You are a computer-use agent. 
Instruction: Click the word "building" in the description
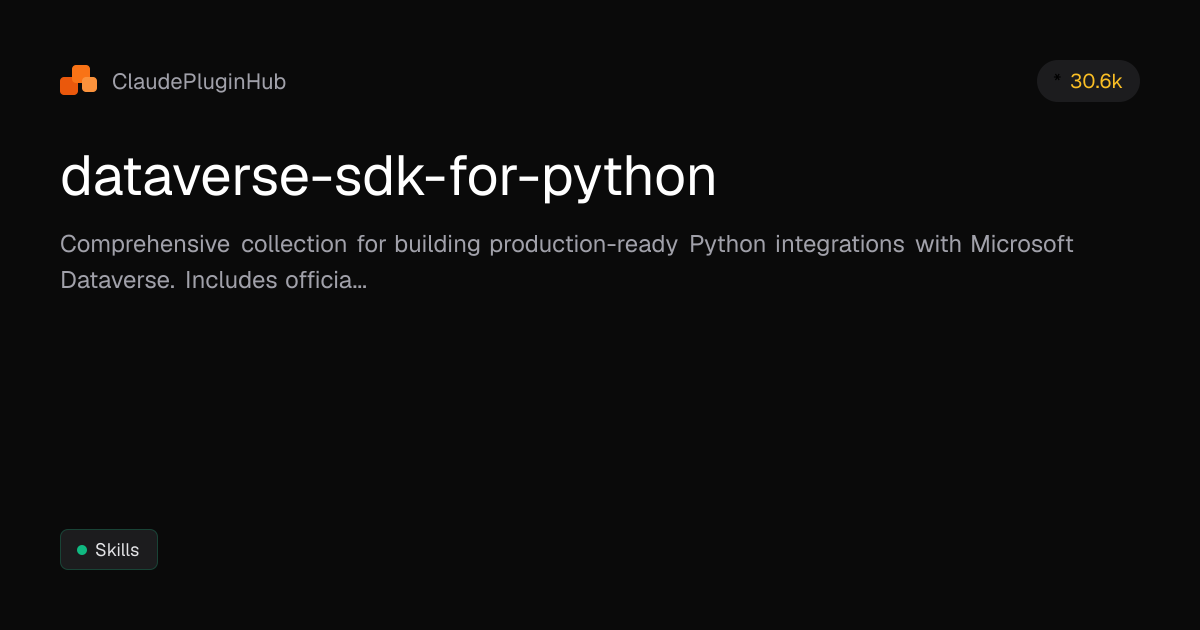(x=436, y=244)
